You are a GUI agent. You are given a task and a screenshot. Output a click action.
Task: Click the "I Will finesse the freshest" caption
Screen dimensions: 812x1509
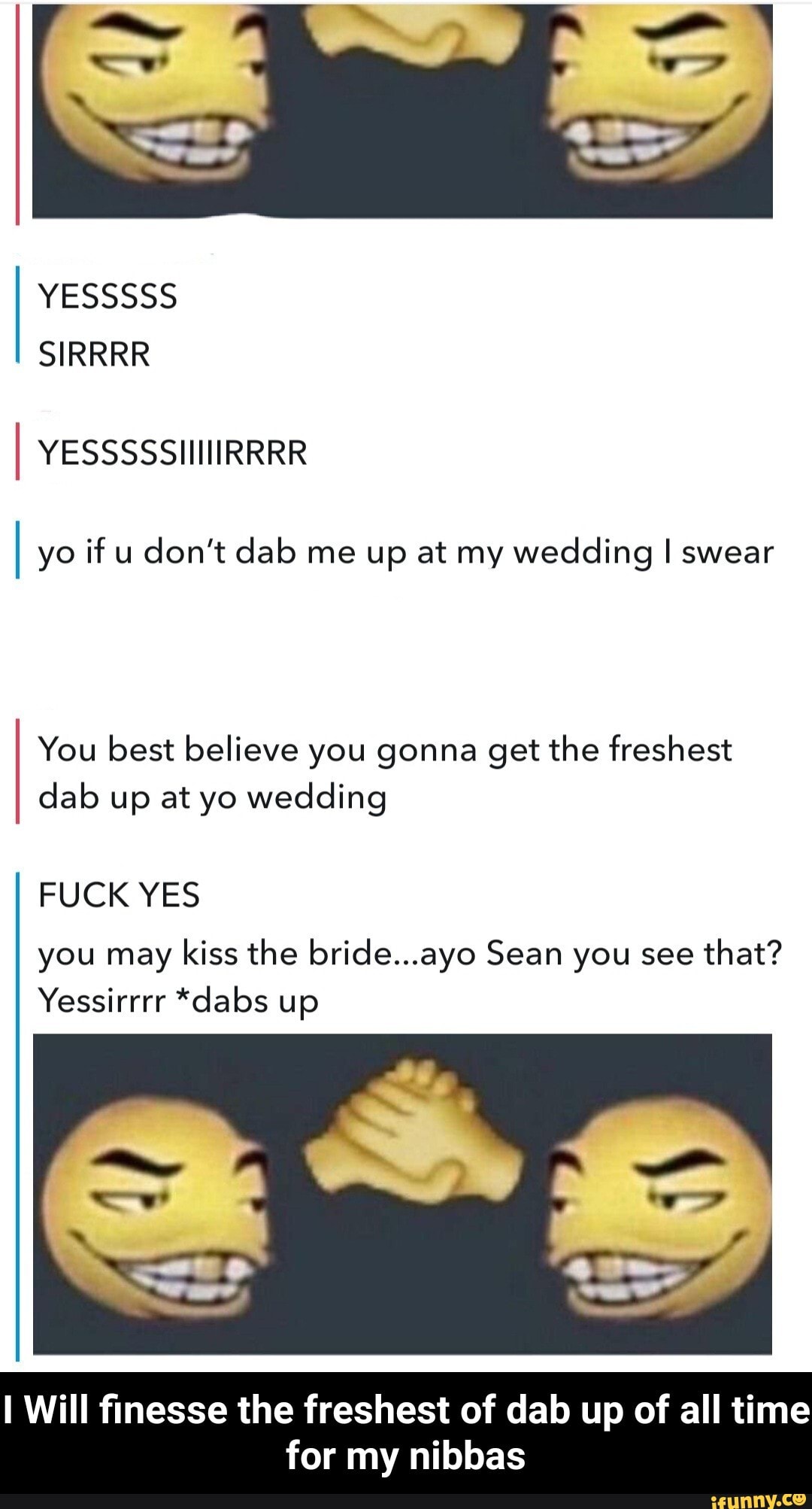click(x=406, y=1410)
